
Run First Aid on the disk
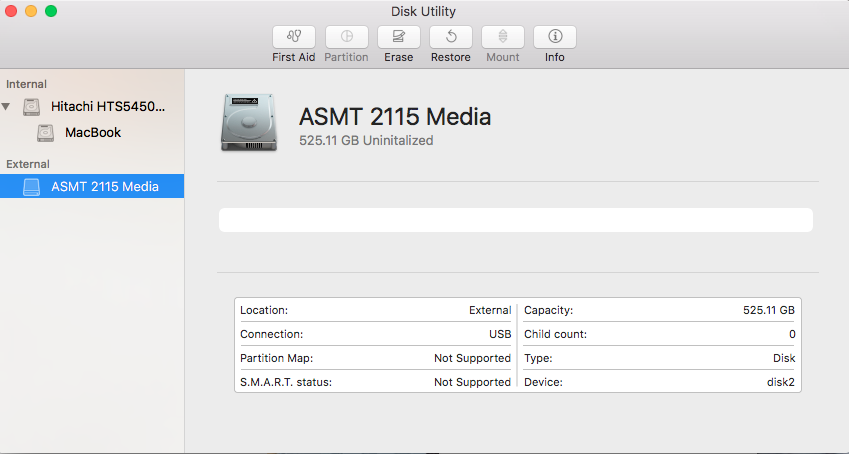pyautogui.click(x=294, y=37)
